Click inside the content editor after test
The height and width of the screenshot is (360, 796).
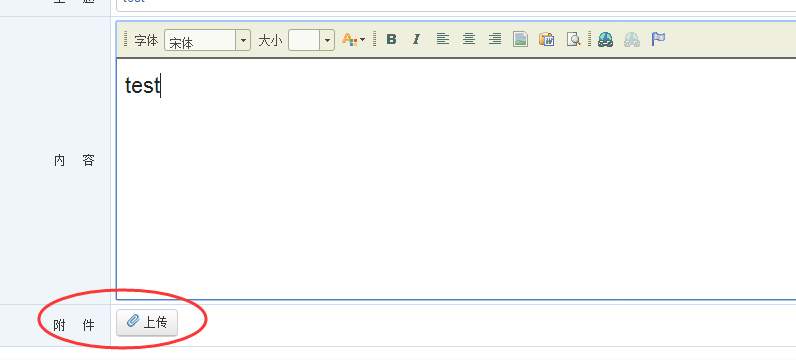tap(457, 179)
